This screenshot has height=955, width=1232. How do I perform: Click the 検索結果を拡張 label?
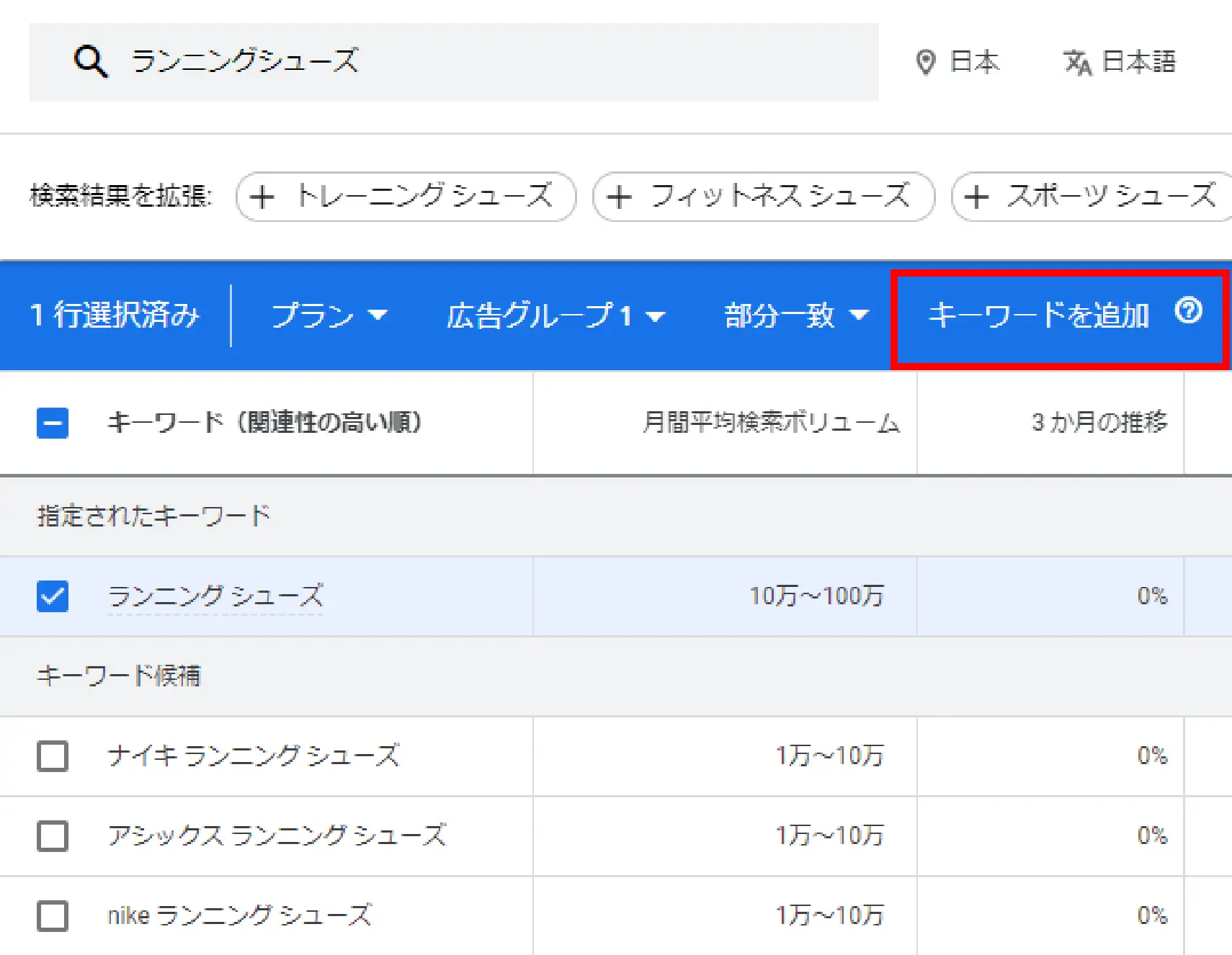121,197
